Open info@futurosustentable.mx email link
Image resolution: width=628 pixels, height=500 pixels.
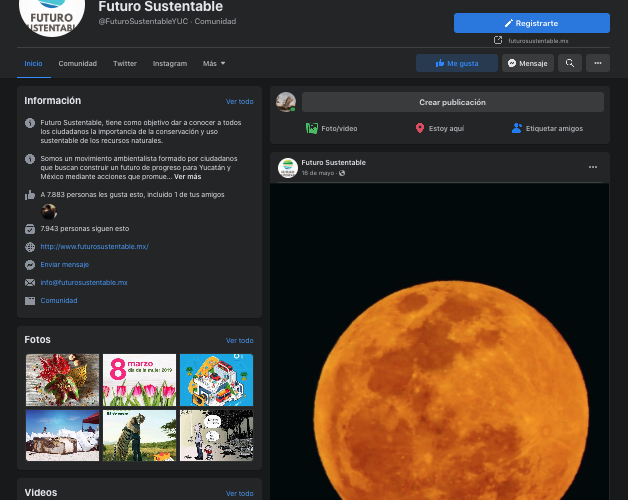[x=84, y=283]
